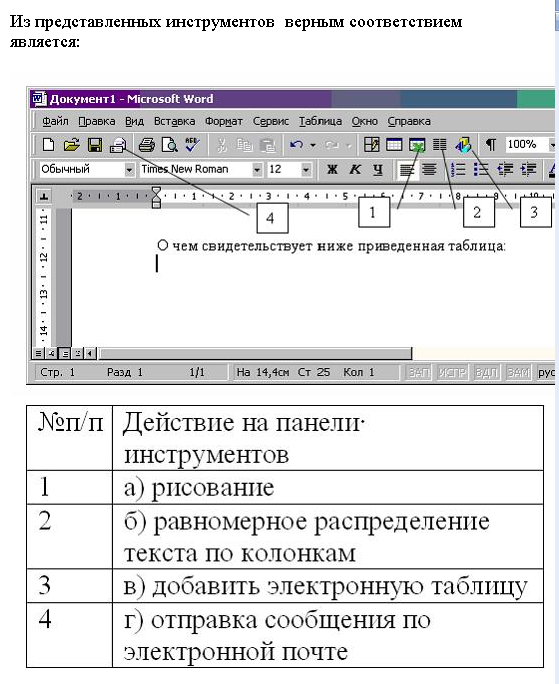Toggle bold formatting (Ж)

pos(332,169)
